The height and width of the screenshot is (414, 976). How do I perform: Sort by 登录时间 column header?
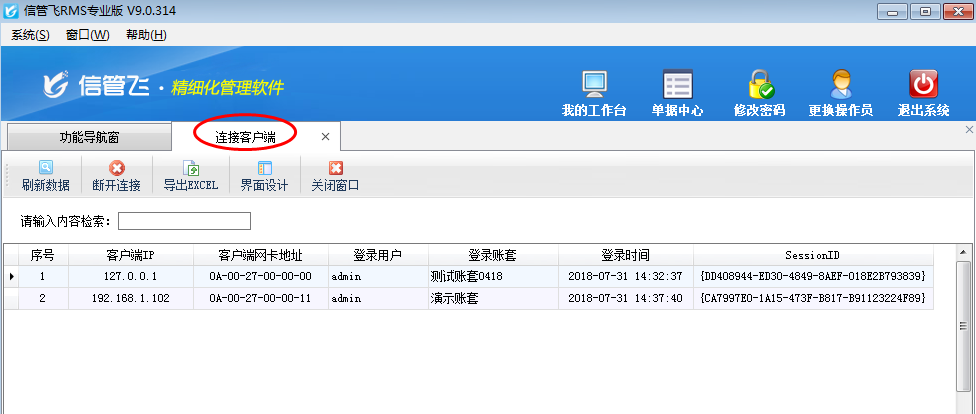pyautogui.click(x=626, y=255)
